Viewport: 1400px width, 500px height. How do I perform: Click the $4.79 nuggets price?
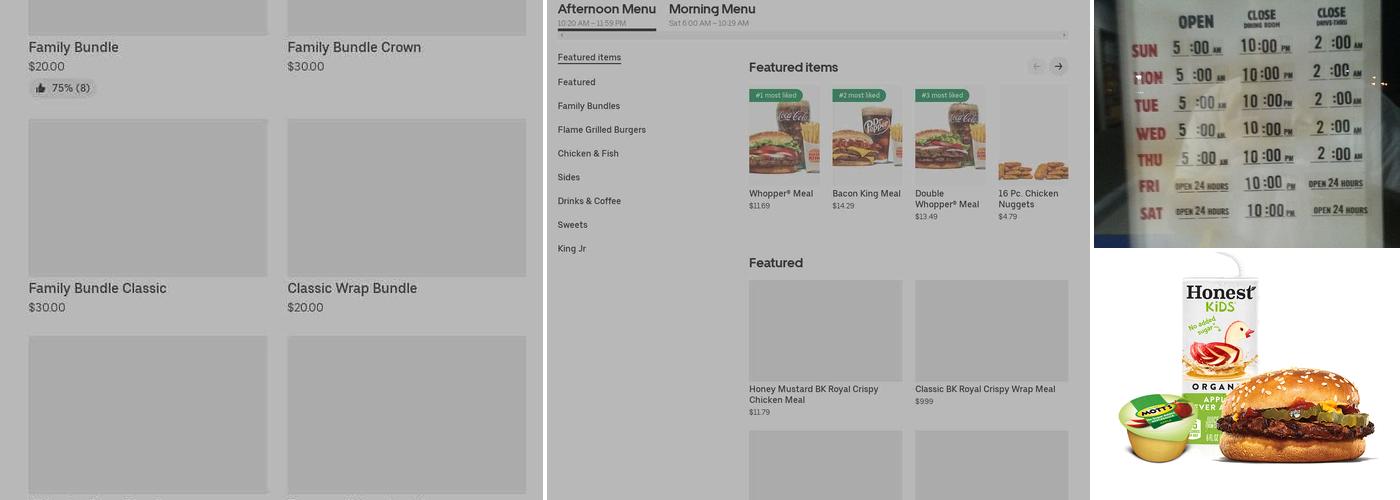(x=1007, y=216)
